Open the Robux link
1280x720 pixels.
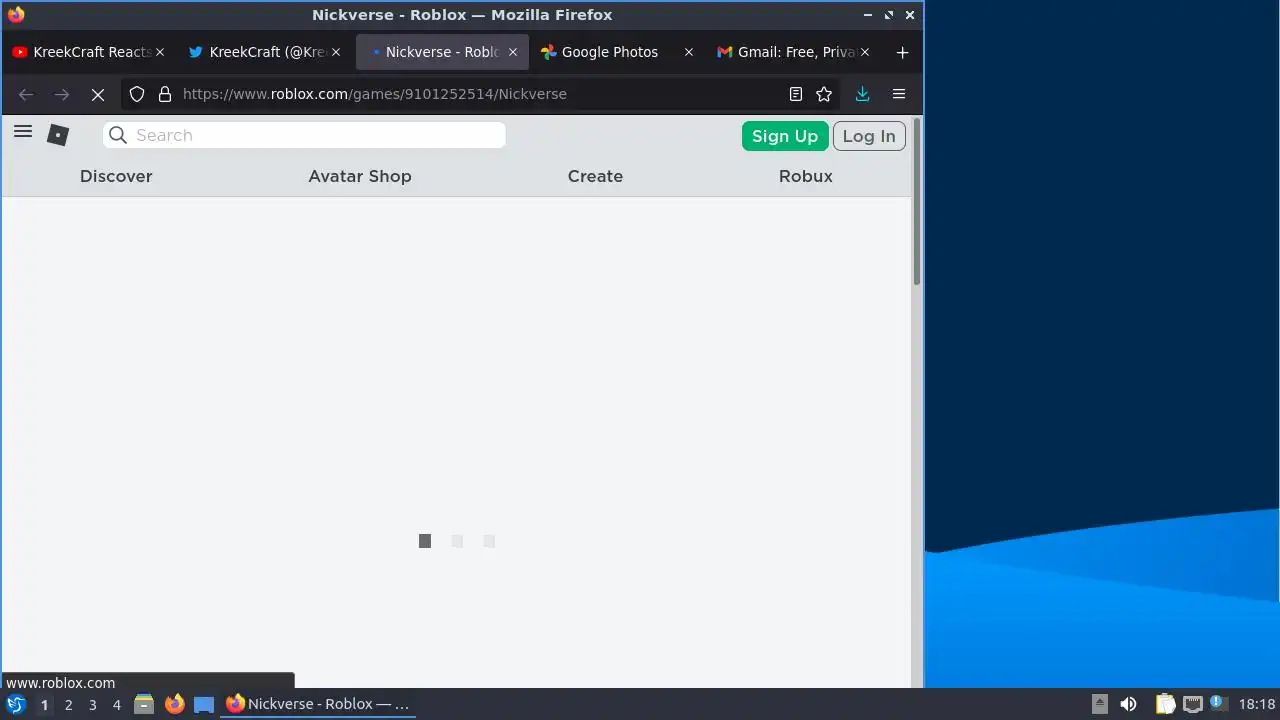[806, 176]
